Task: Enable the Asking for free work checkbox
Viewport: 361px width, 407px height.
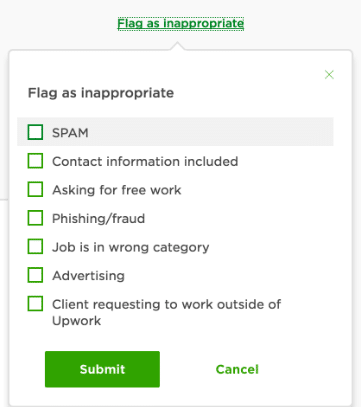Action: (x=35, y=189)
